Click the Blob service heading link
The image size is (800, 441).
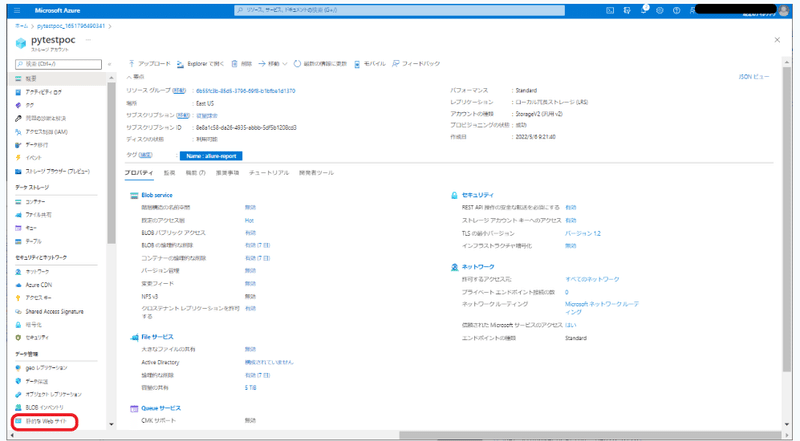pyautogui.click(x=157, y=195)
